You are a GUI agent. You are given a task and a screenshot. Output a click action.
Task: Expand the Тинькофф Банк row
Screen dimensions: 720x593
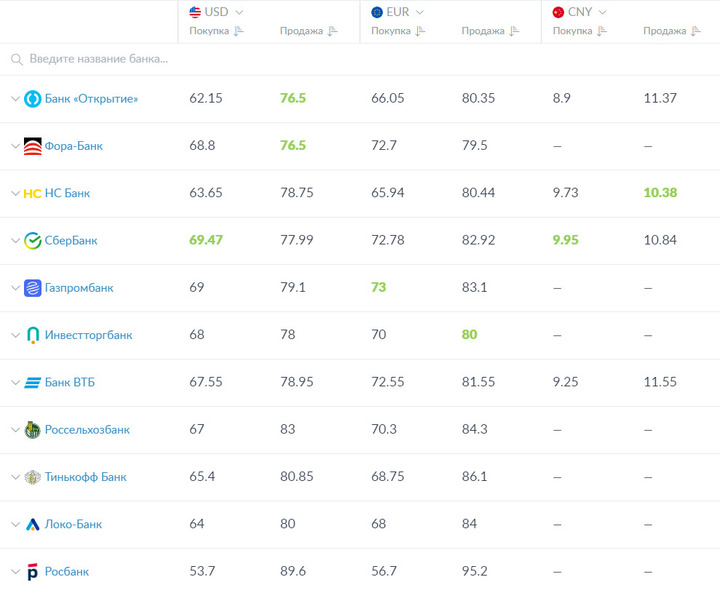(x=15, y=477)
